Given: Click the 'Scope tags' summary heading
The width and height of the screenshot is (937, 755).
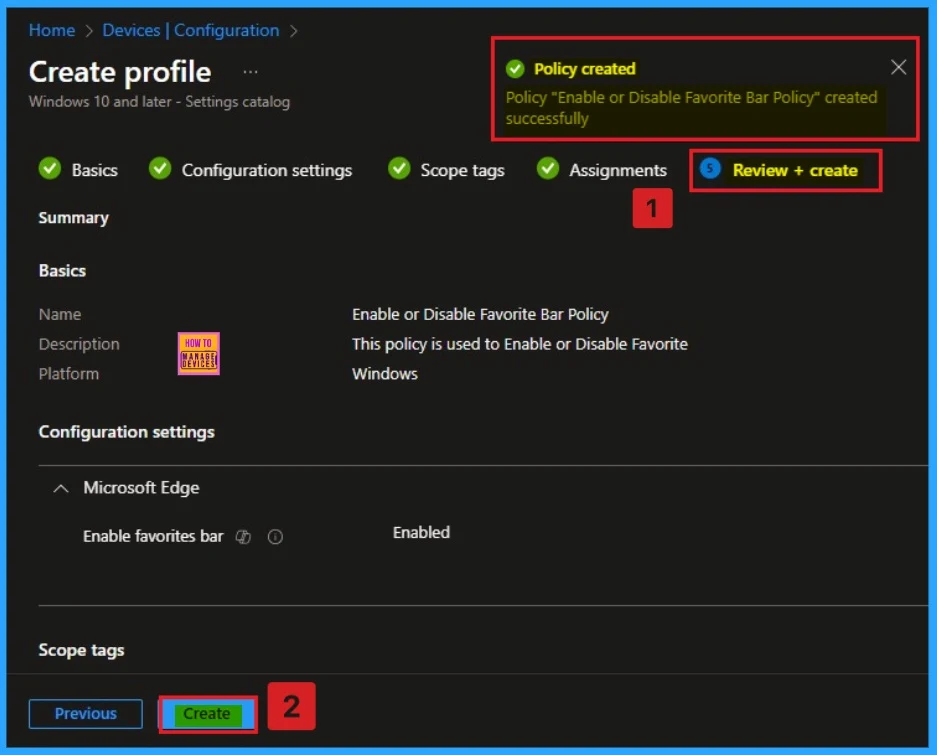Looking at the screenshot, I should pyautogui.click(x=81, y=650).
